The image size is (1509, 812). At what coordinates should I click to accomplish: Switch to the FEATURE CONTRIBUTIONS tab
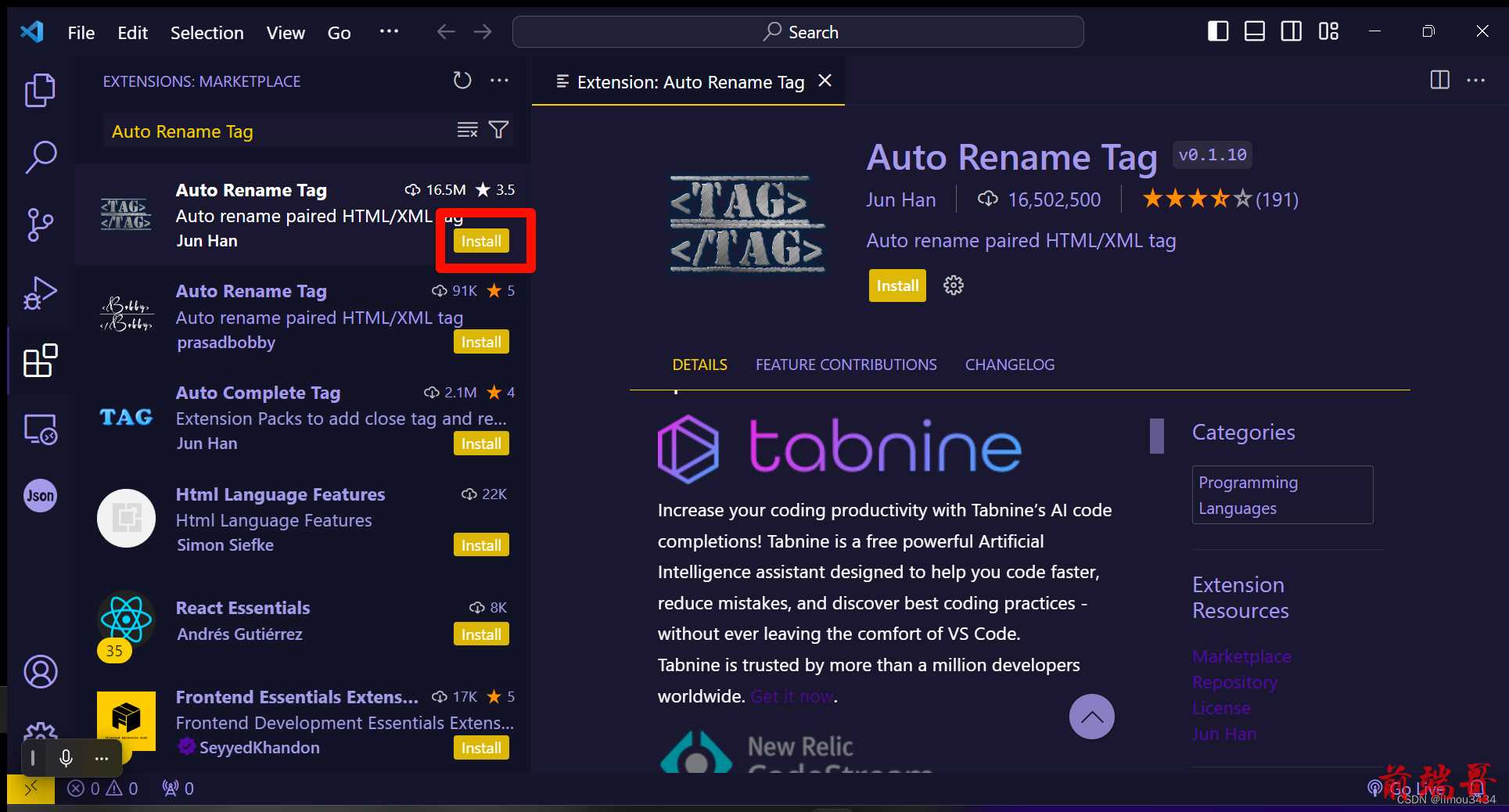point(846,365)
